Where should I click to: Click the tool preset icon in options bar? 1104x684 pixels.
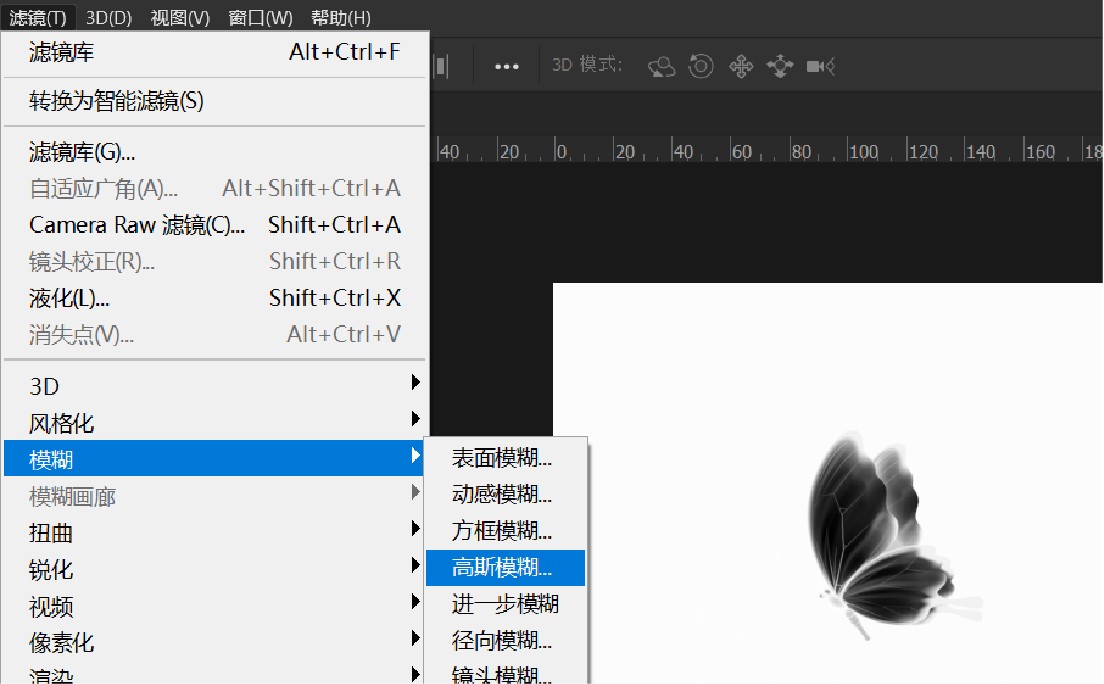pyautogui.click(x=440, y=66)
